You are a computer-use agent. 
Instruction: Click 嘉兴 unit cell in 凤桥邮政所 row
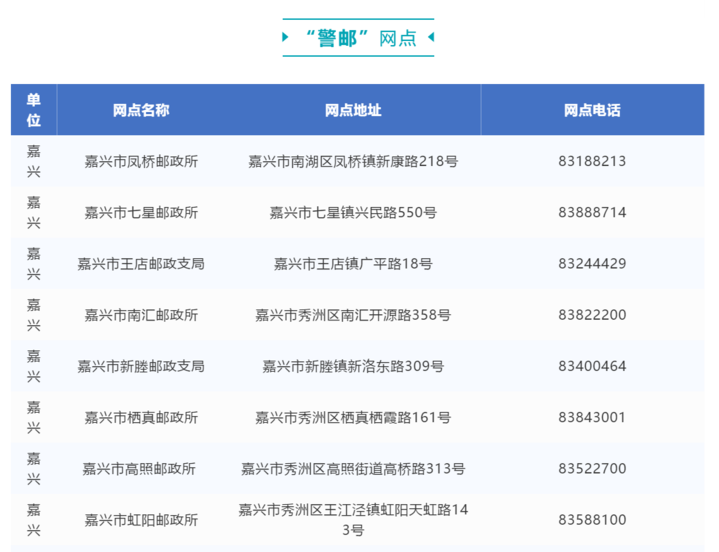(x=33, y=161)
